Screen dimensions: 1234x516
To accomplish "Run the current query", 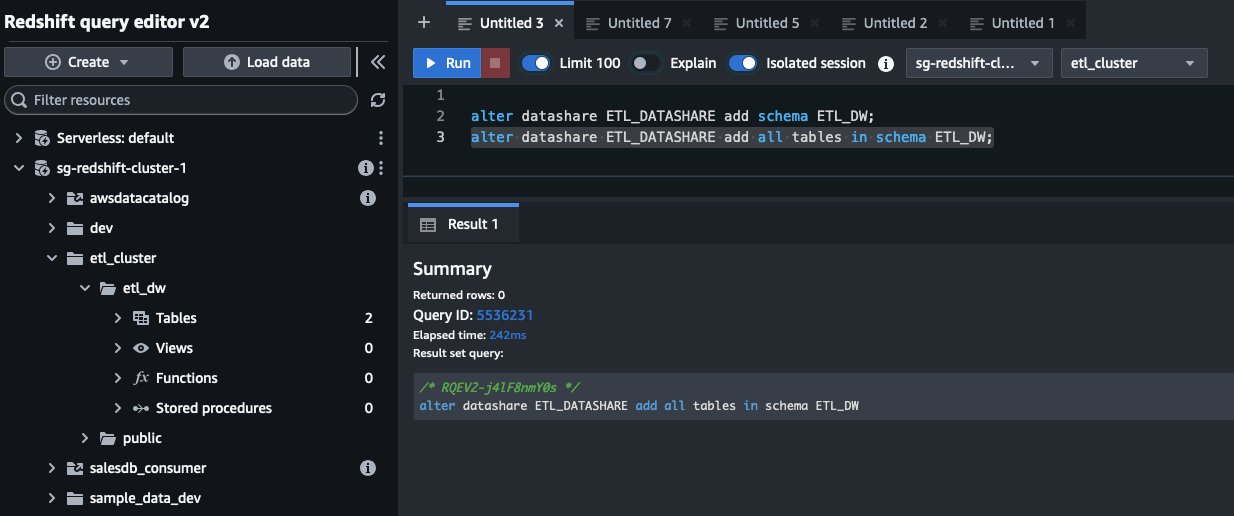I will pyautogui.click(x=447, y=63).
